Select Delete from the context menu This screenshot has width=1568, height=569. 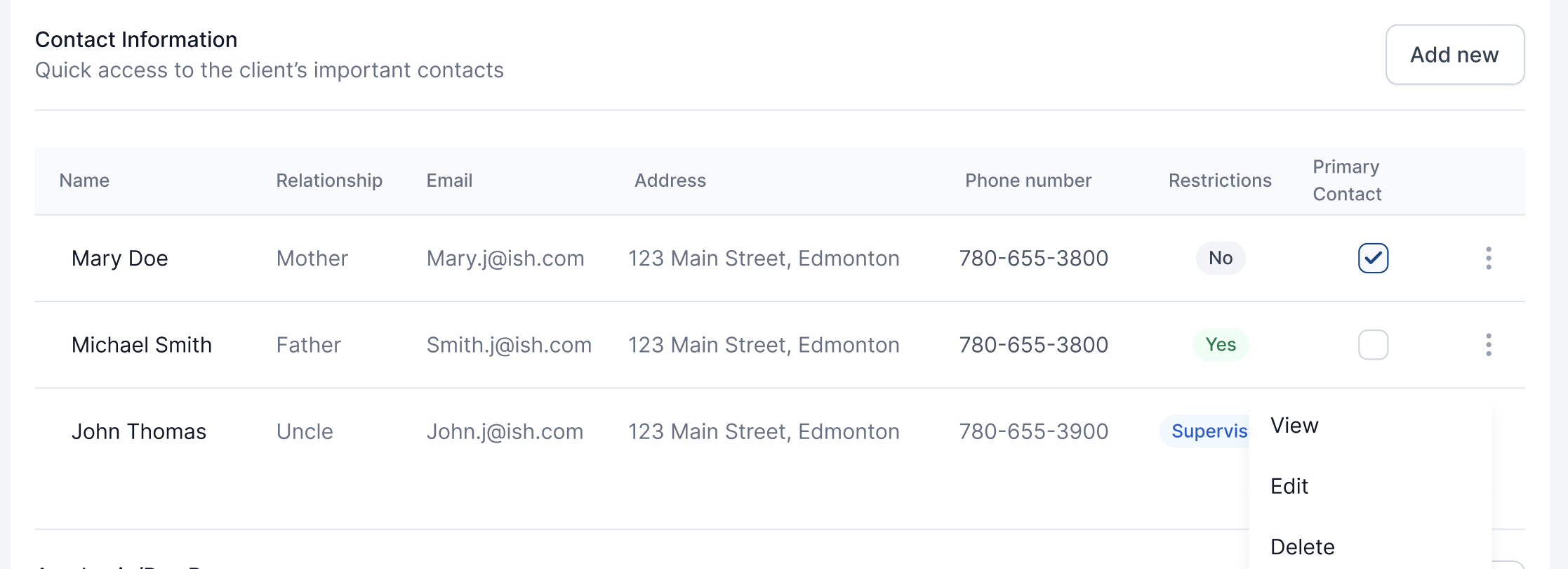(1302, 547)
